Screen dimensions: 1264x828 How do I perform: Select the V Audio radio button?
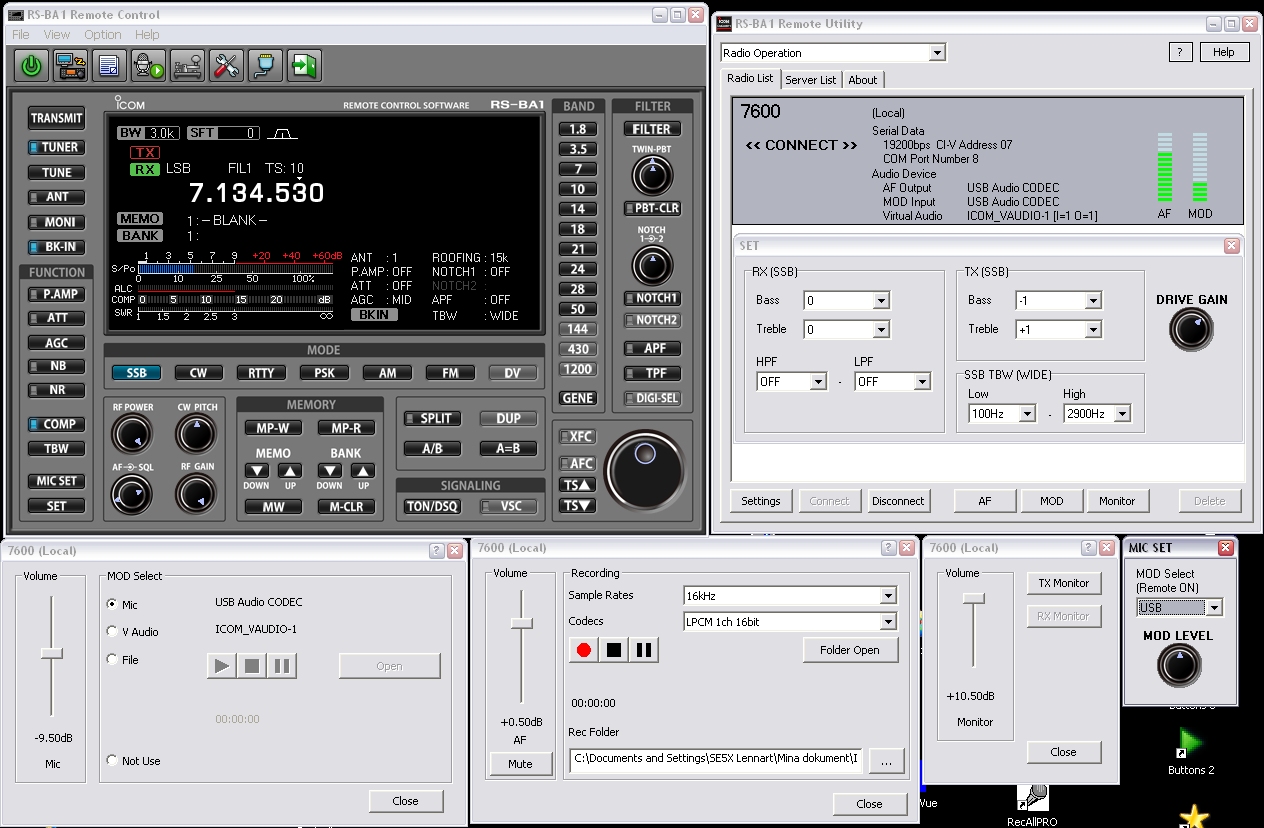[112, 632]
